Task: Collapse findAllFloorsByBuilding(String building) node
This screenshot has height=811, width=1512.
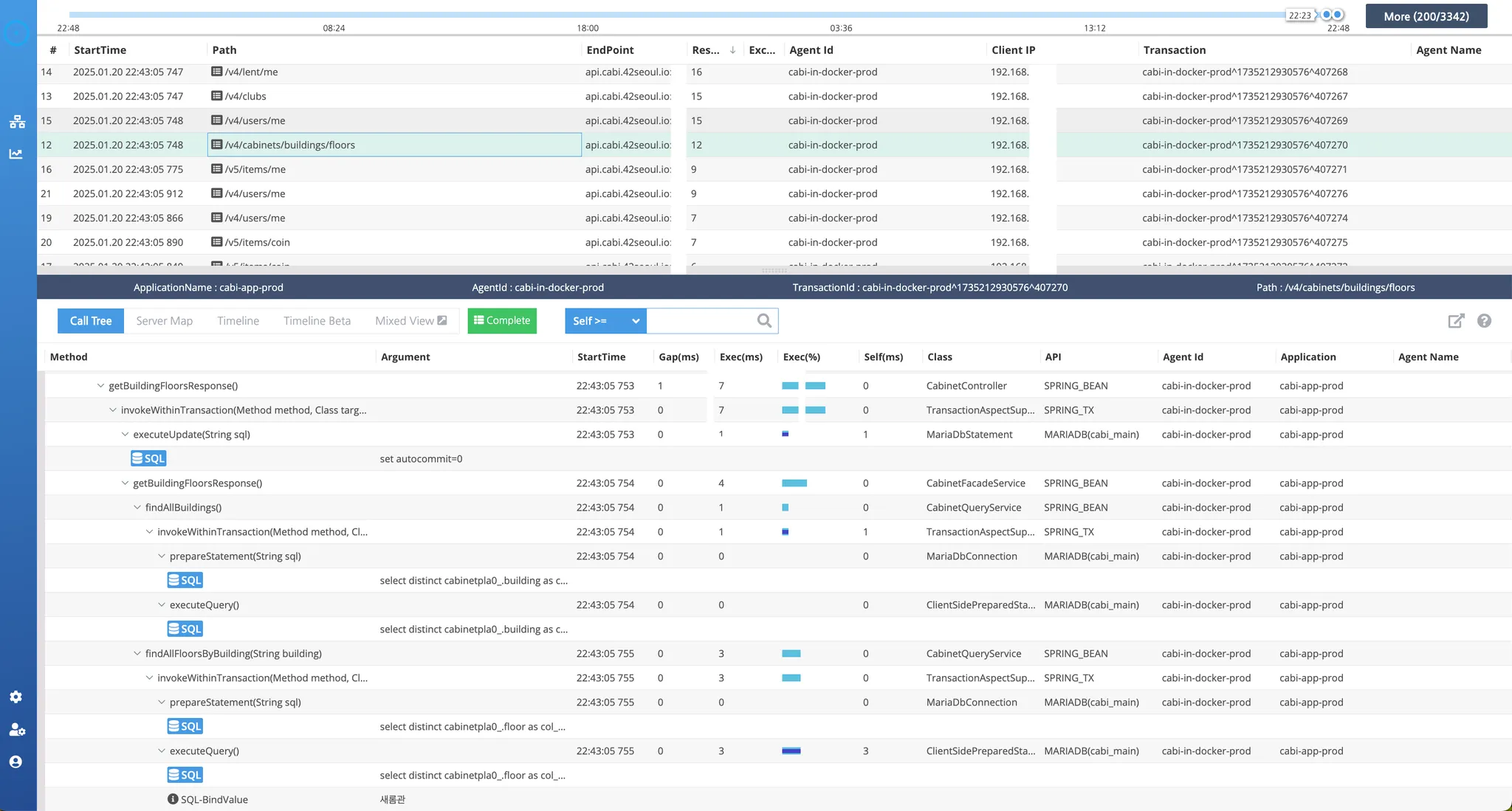Action: [x=137, y=654]
